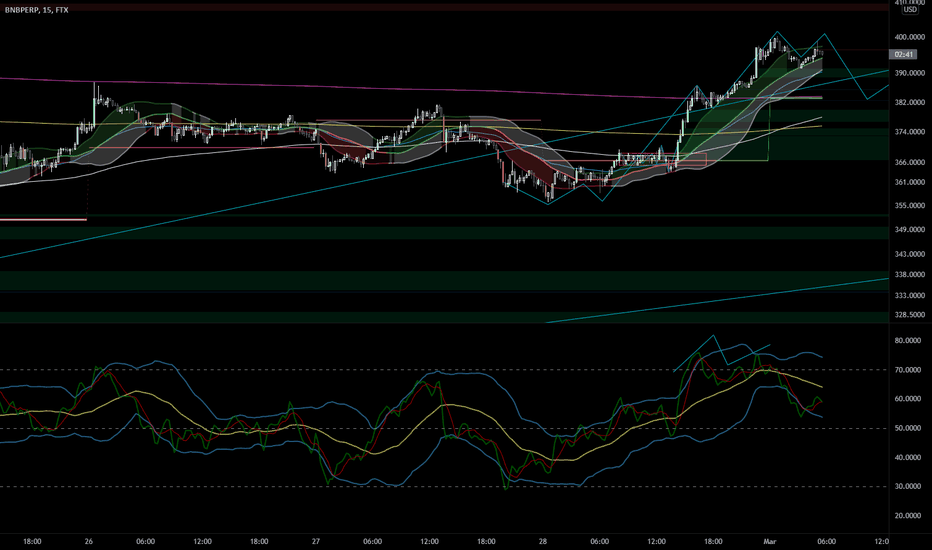Click the 374.0000 price axis label
The height and width of the screenshot is (550, 932).
(x=909, y=132)
